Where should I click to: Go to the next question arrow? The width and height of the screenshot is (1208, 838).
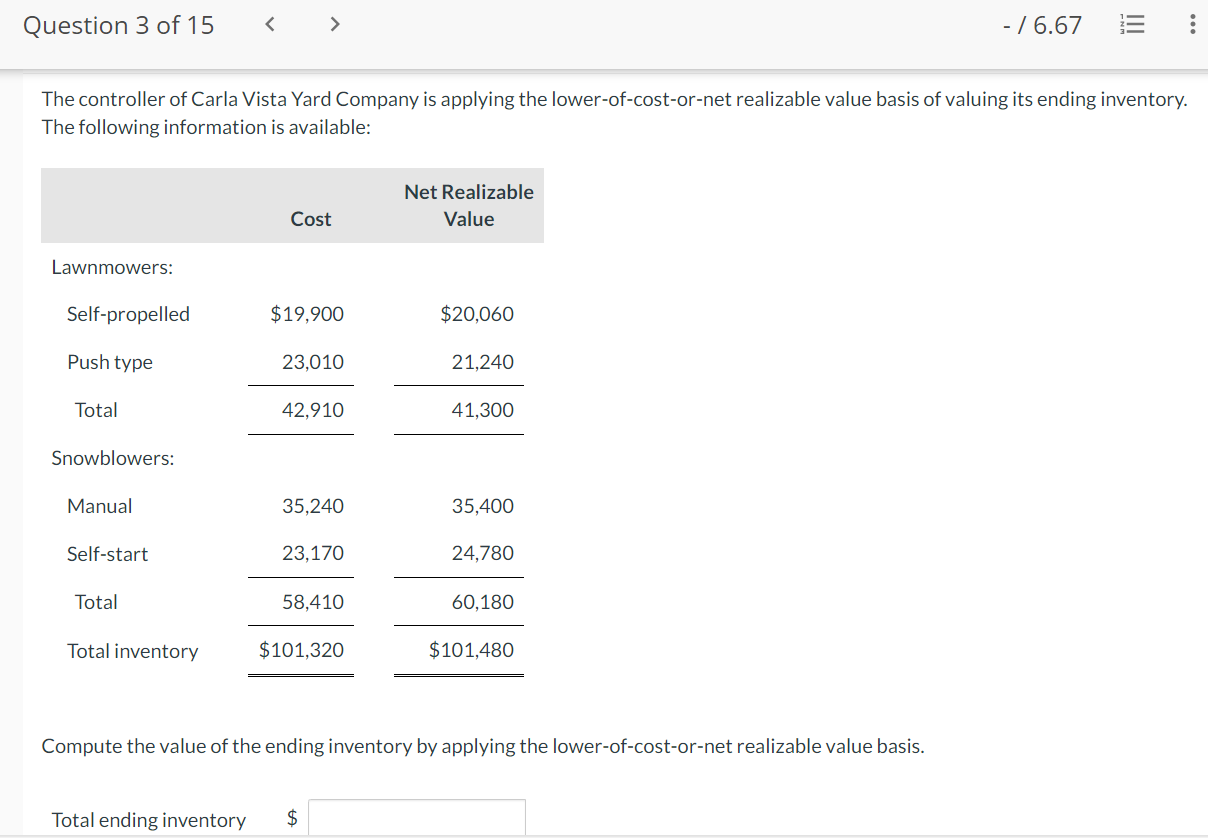tap(334, 25)
